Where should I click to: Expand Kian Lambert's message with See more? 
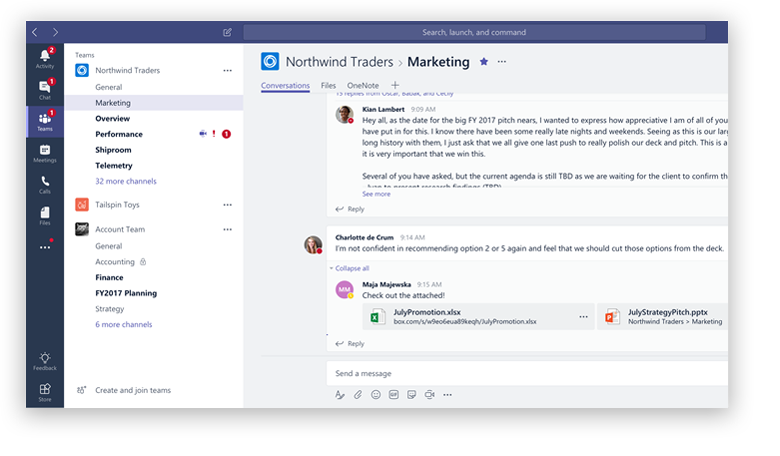(376, 194)
